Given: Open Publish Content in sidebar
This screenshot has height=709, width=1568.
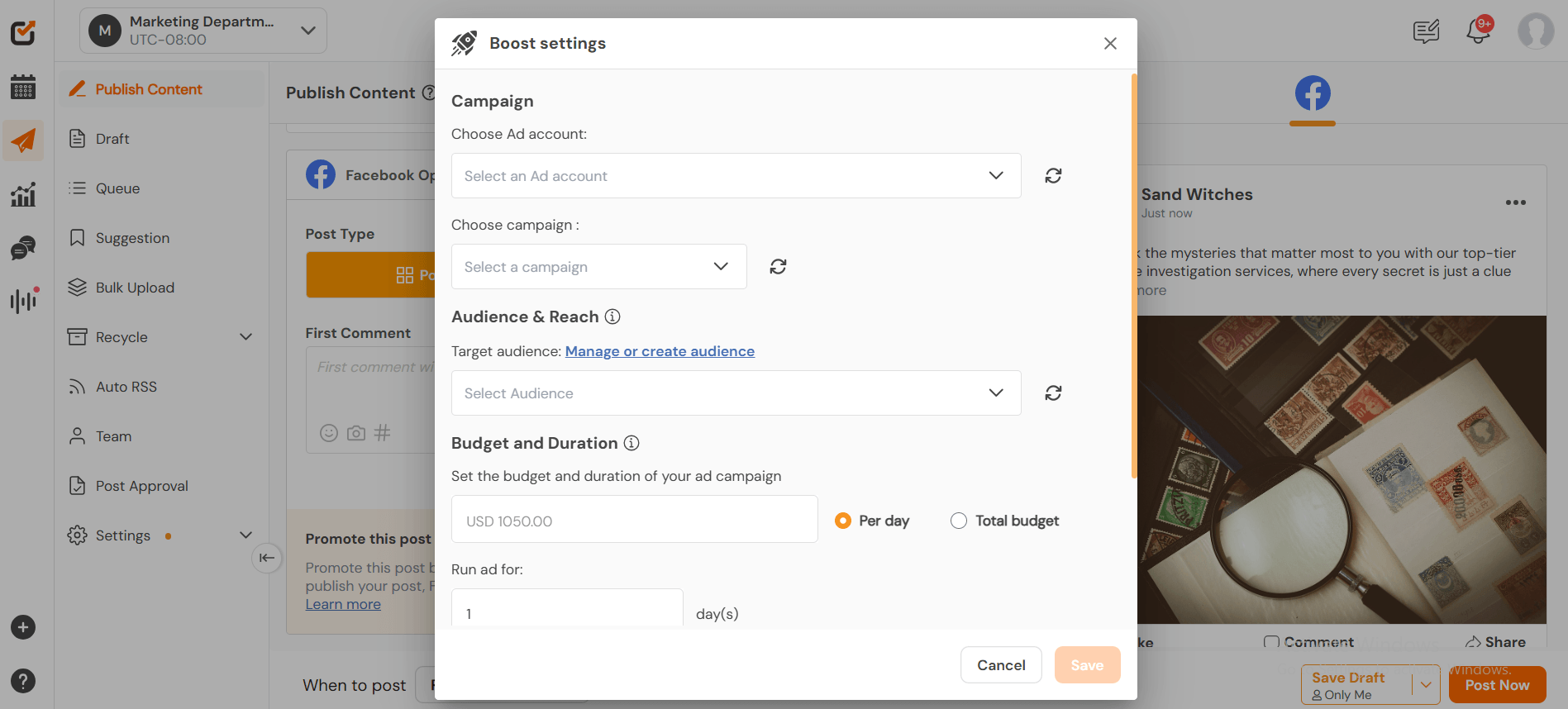Looking at the screenshot, I should [x=162, y=88].
